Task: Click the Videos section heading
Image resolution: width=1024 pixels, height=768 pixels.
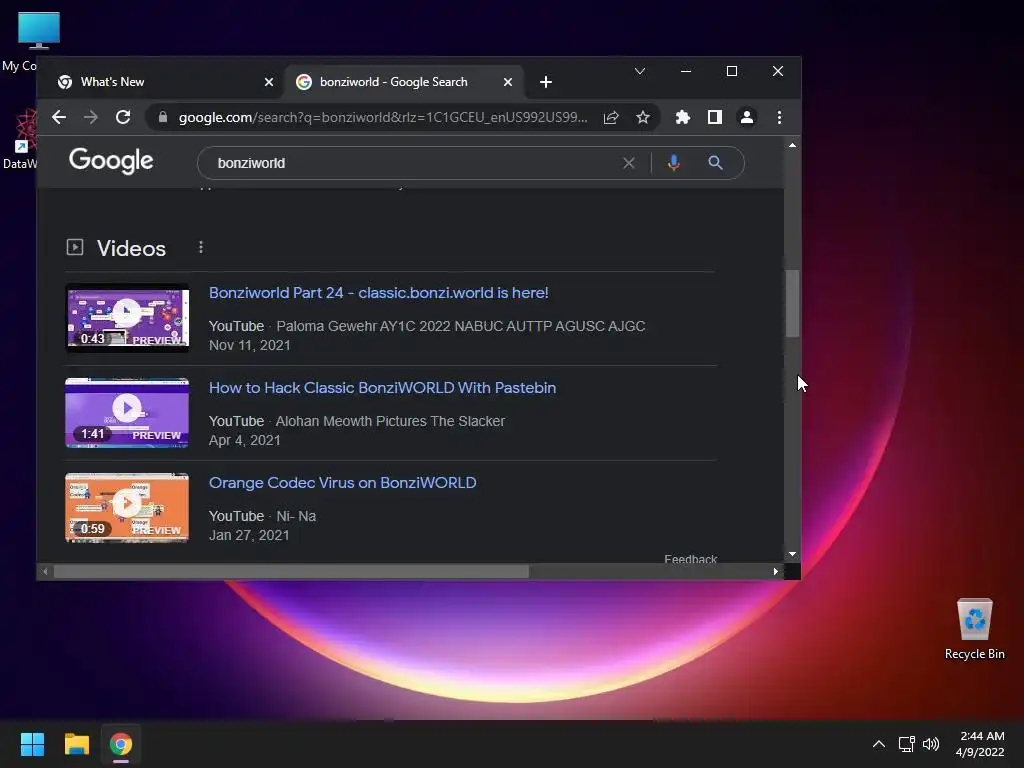Action: tap(131, 248)
